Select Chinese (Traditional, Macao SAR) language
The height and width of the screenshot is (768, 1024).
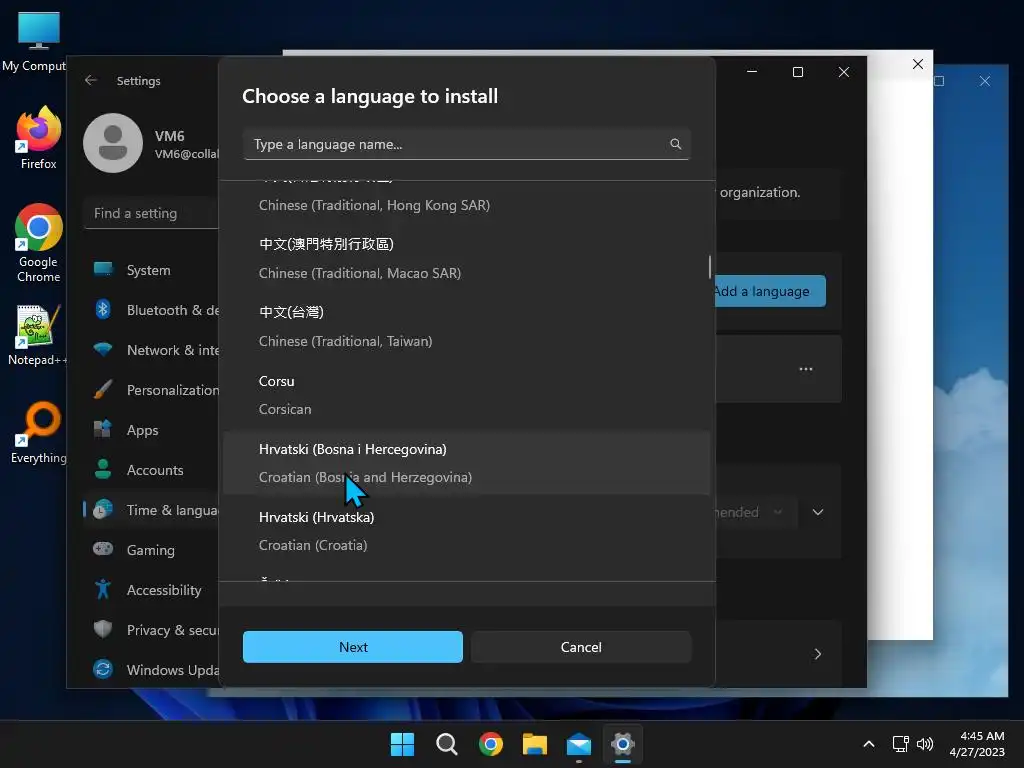pyautogui.click(x=466, y=259)
